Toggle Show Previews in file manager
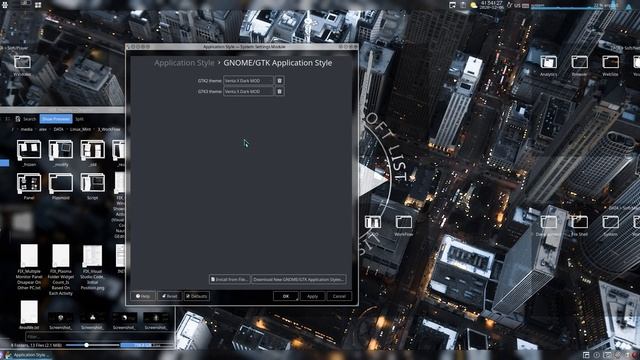640x360 pixels. 56,119
